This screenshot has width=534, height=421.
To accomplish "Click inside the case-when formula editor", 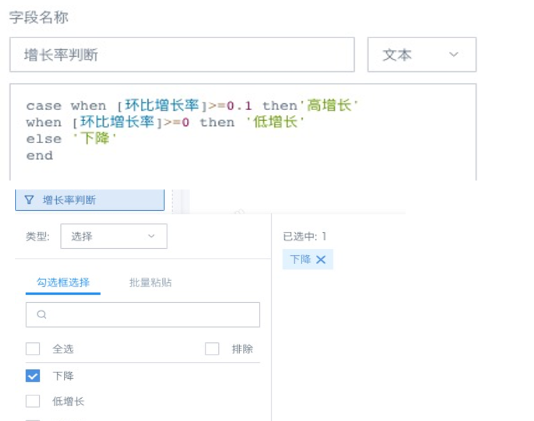I will [x=243, y=132].
